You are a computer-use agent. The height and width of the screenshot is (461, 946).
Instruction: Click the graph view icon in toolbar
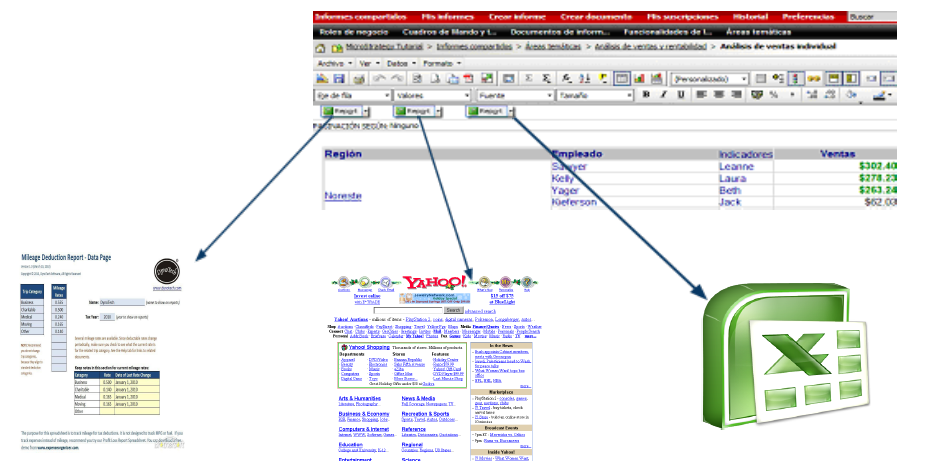coord(638,79)
